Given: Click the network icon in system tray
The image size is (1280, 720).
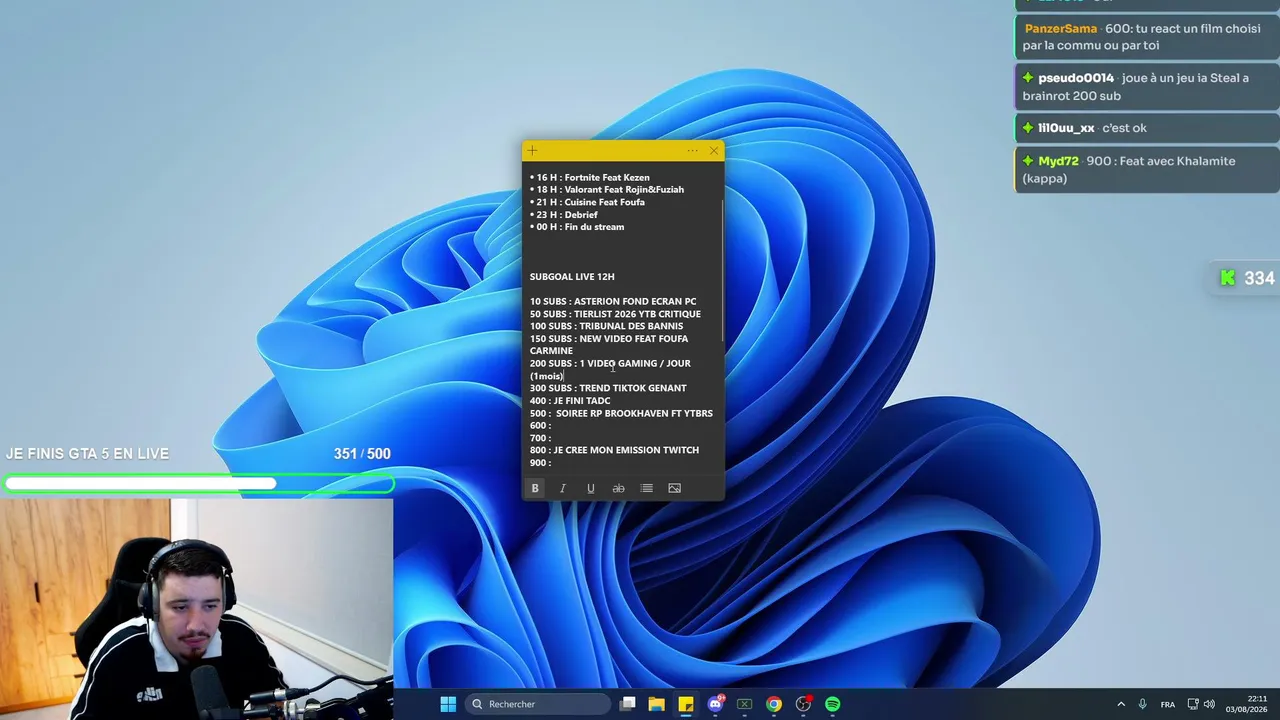Looking at the screenshot, I should click(1193, 704).
